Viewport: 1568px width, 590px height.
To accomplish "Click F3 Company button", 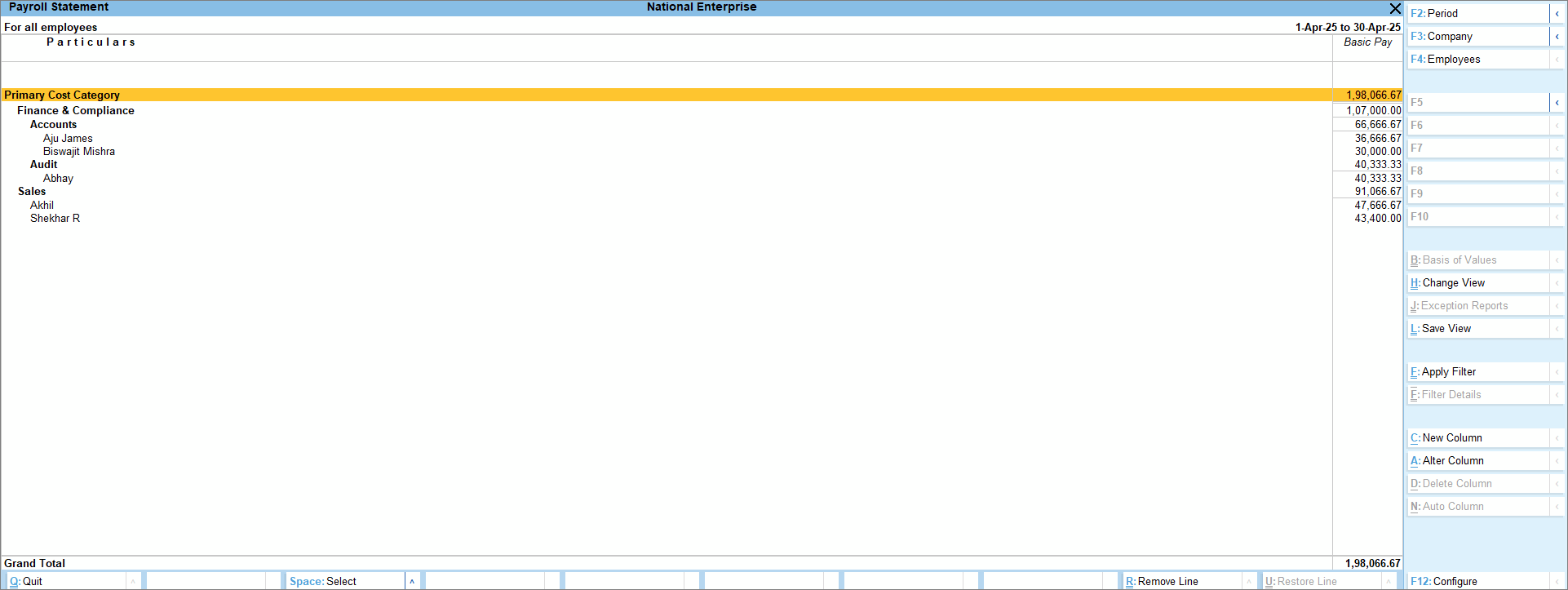I will (x=1477, y=37).
